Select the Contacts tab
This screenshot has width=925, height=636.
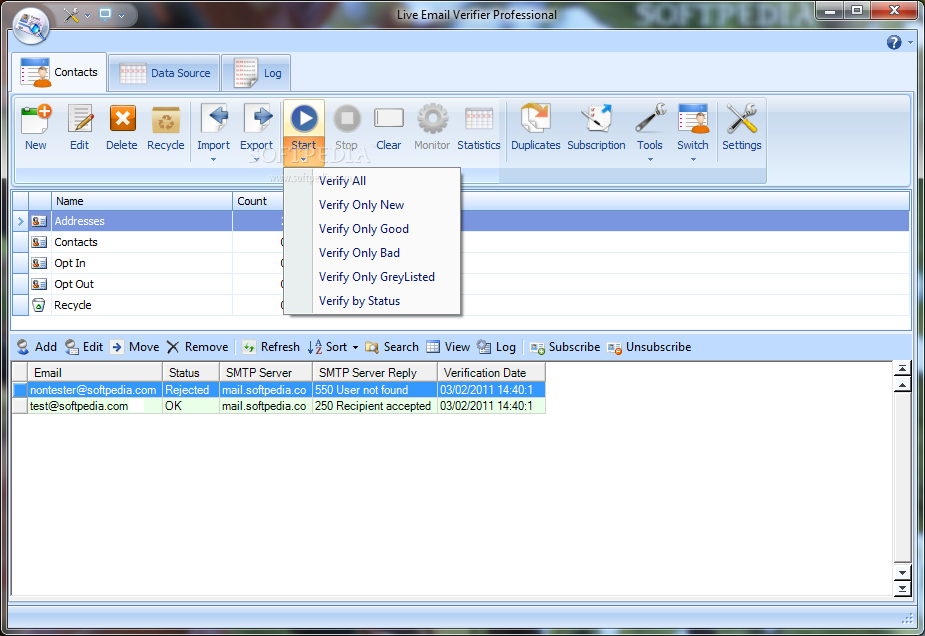[x=59, y=72]
